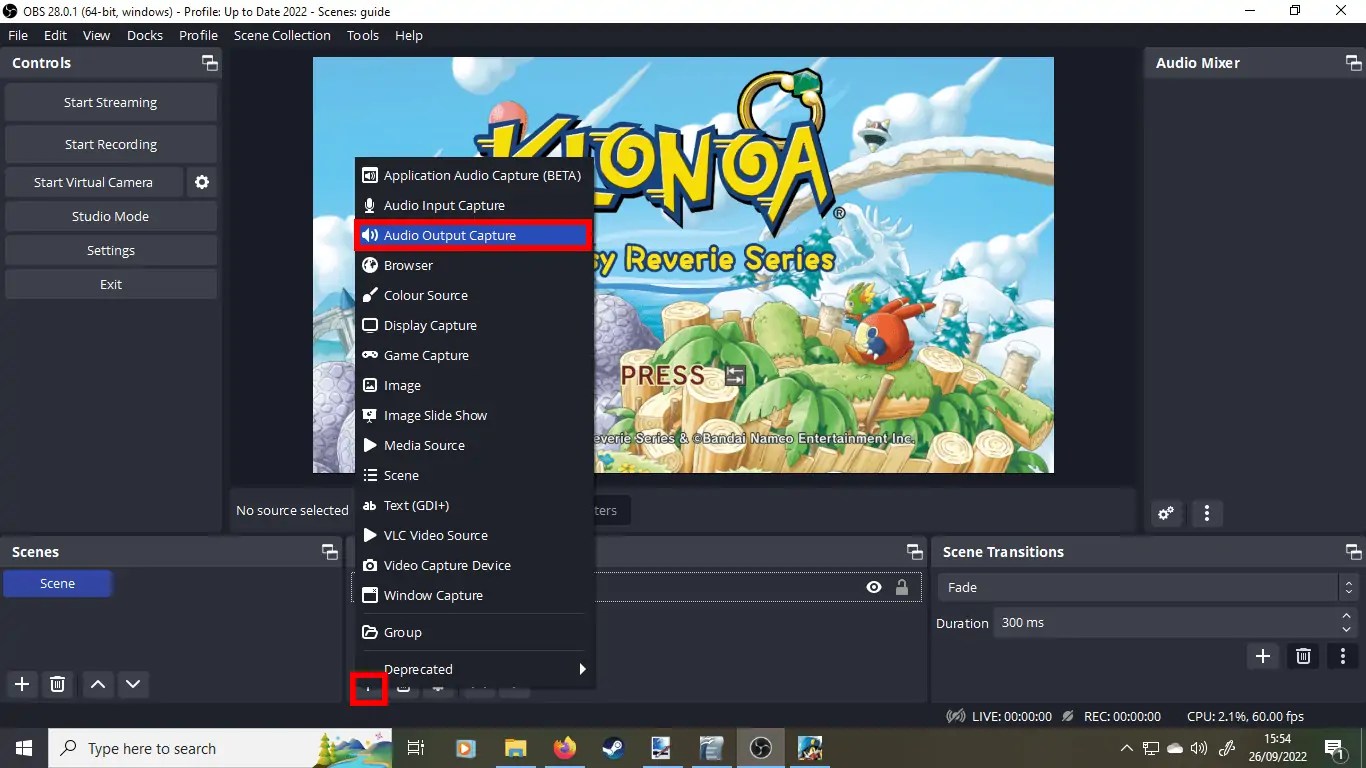Open the Scene Collection menu
The image size is (1366, 768).
click(x=282, y=35)
